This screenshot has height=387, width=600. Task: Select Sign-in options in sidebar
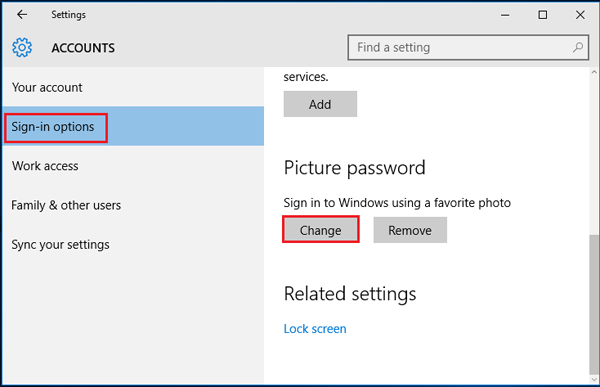coord(133,126)
